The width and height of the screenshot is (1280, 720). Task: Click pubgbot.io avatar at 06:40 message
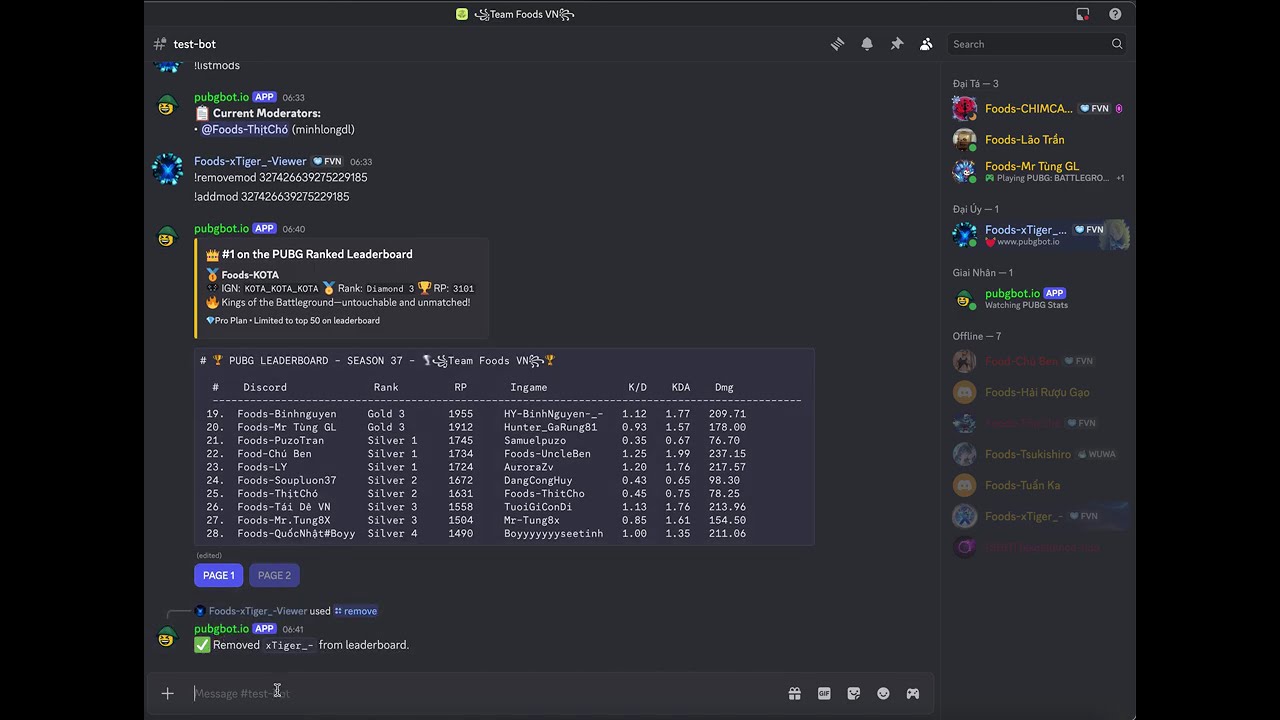tap(167, 238)
